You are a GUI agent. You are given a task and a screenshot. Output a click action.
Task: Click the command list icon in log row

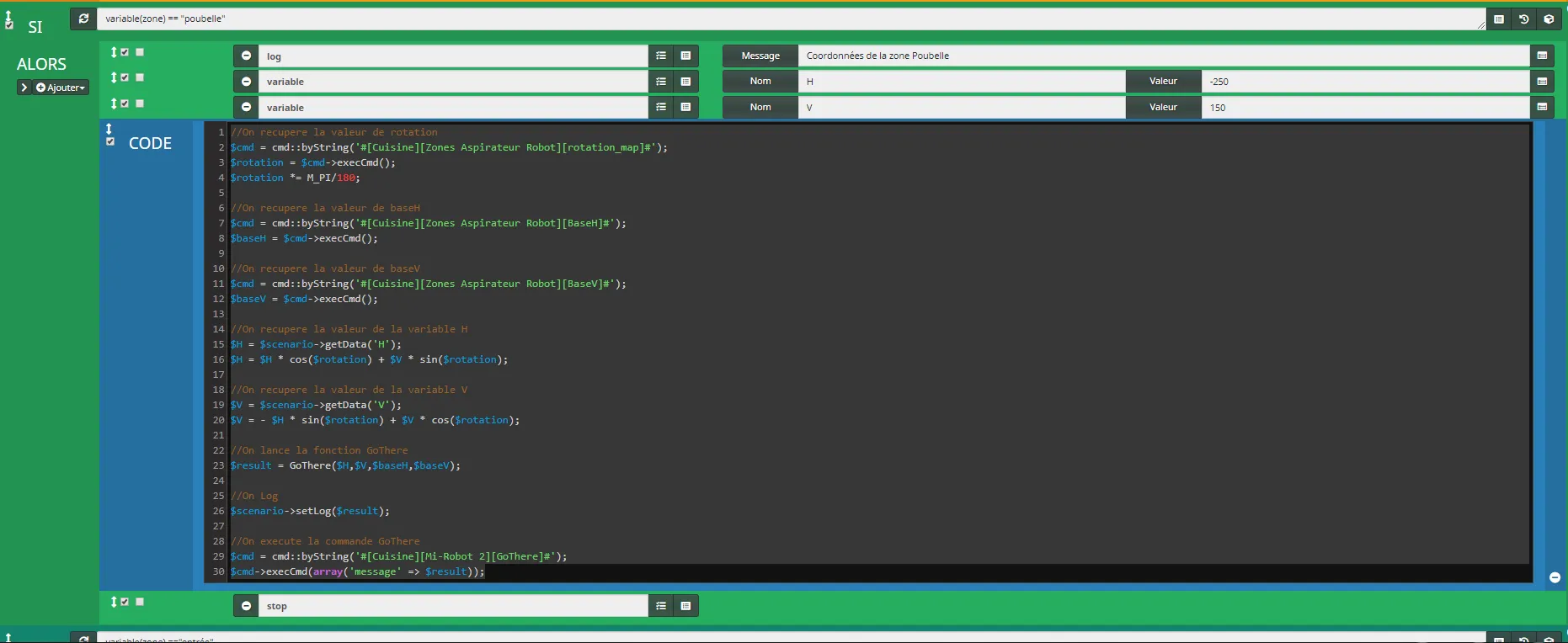(685, 56)
